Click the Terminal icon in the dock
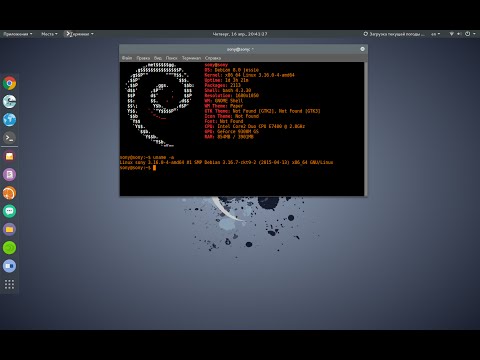480x360 pixels. (9, 138)
